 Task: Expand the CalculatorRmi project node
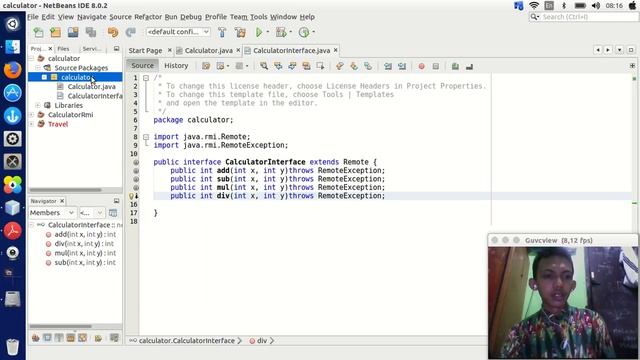[x=31, y=115]
